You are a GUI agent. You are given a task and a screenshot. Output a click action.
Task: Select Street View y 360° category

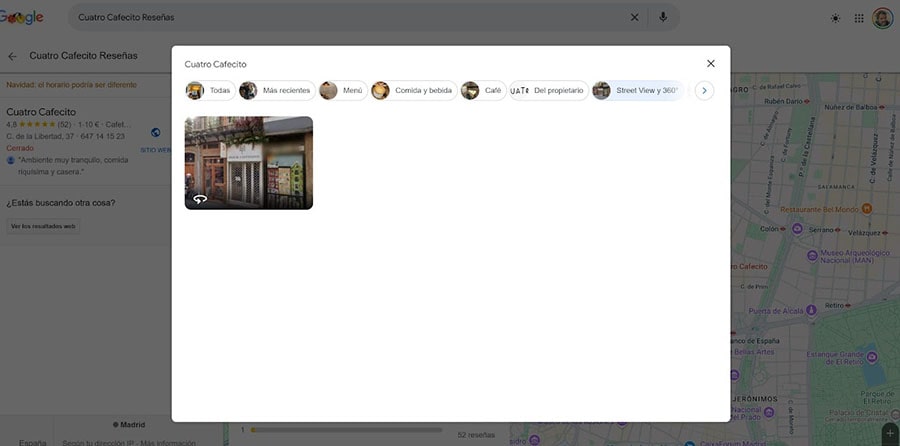tap(637, 91)
